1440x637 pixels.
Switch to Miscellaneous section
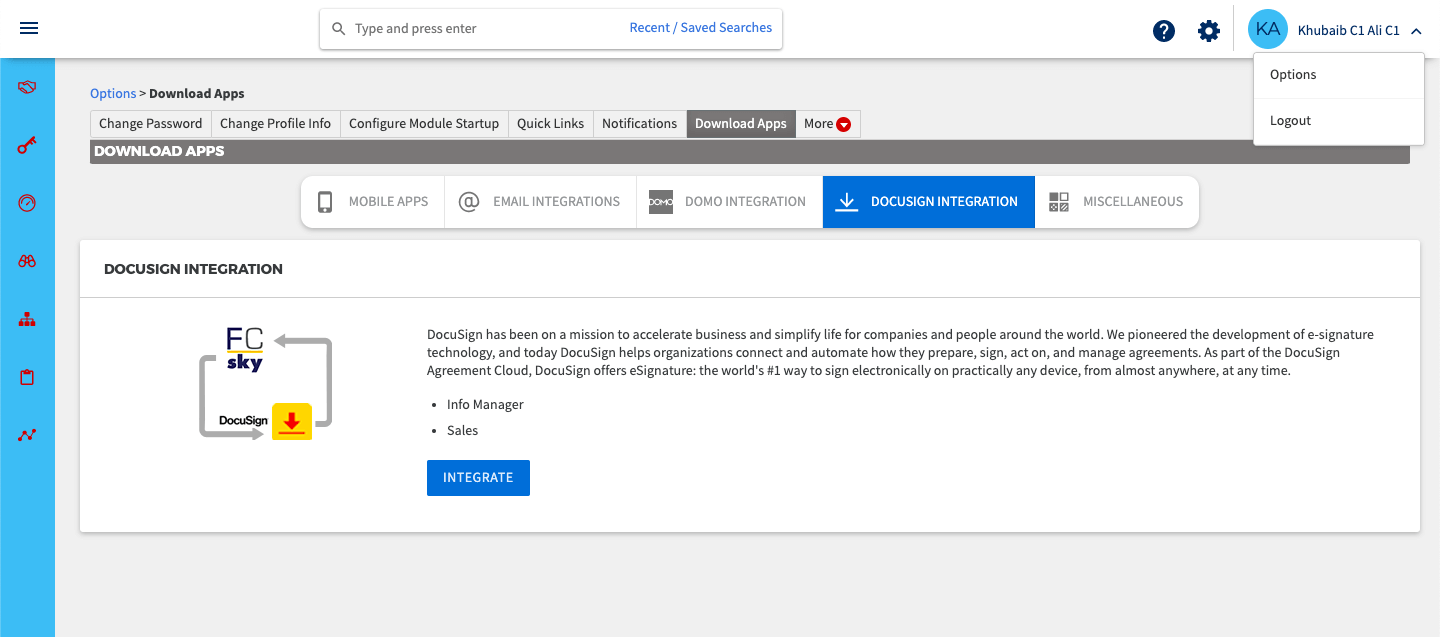tap(1117, 202)
